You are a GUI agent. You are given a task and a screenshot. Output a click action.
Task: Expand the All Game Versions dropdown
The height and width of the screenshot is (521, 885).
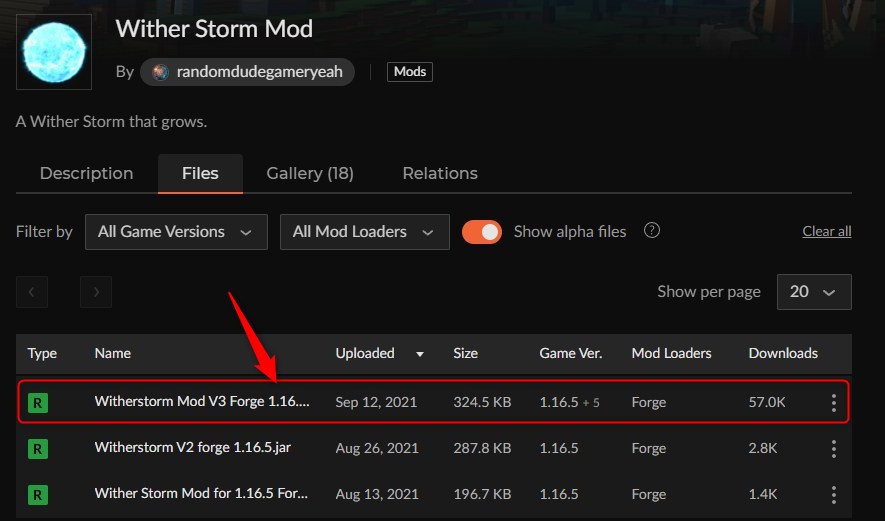176,231
